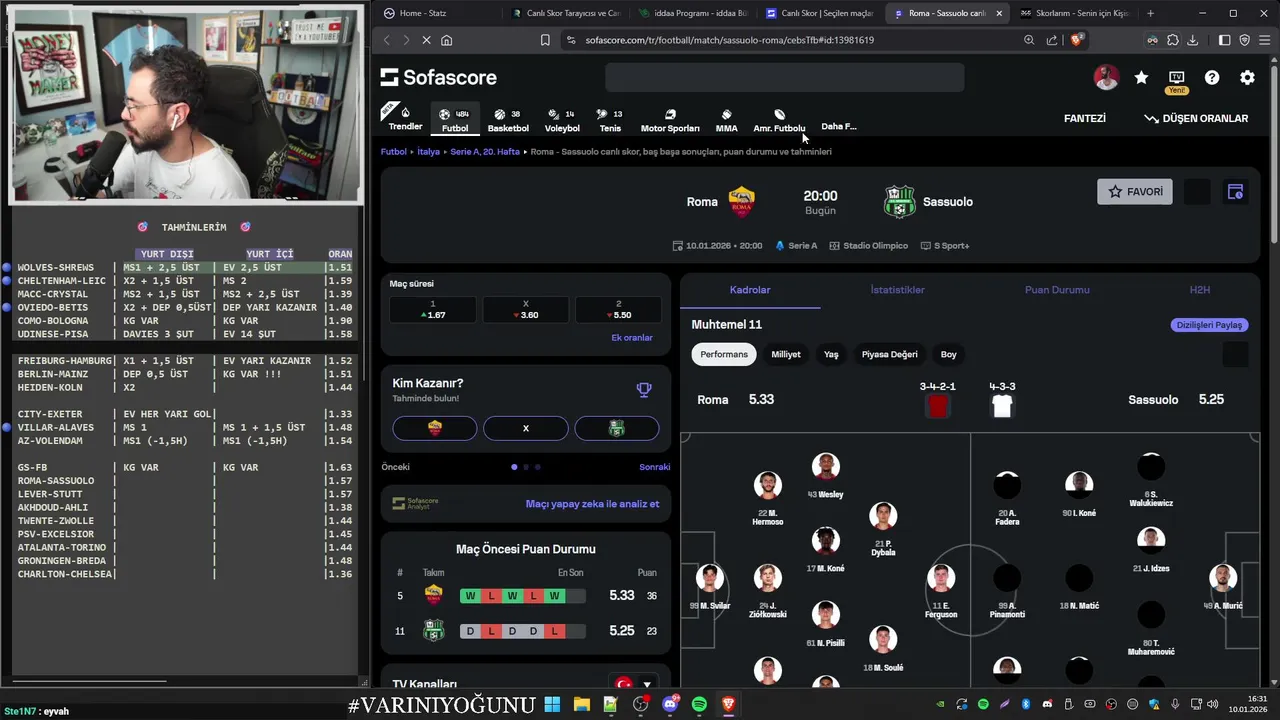Open browser downloads icon

click(x=1192, y=40)
